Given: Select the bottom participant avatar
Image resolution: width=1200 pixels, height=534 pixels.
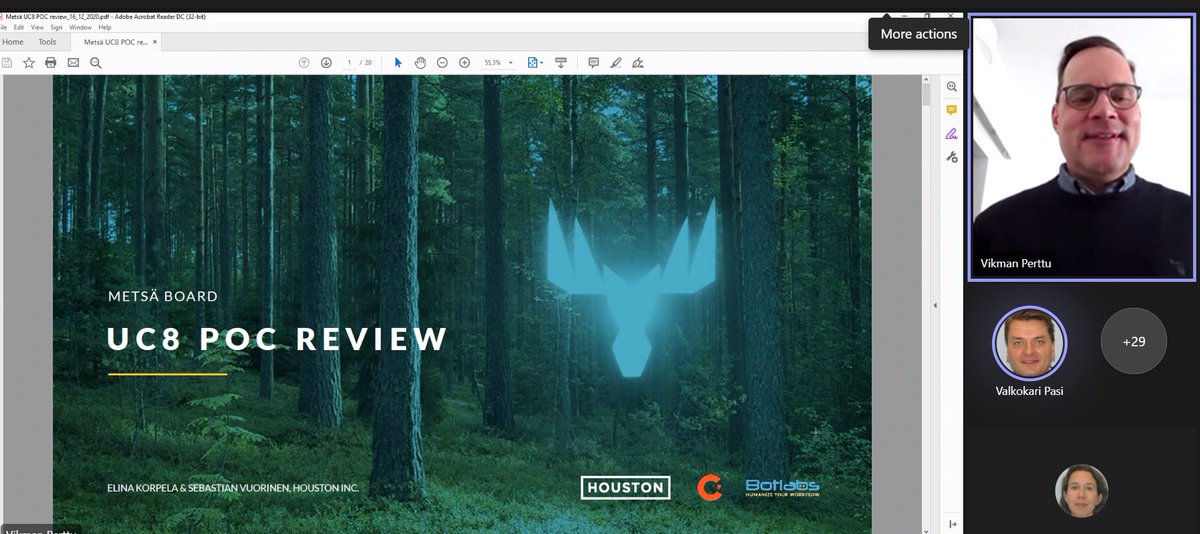Looking at the screenshot, I should pos(1081,491).
